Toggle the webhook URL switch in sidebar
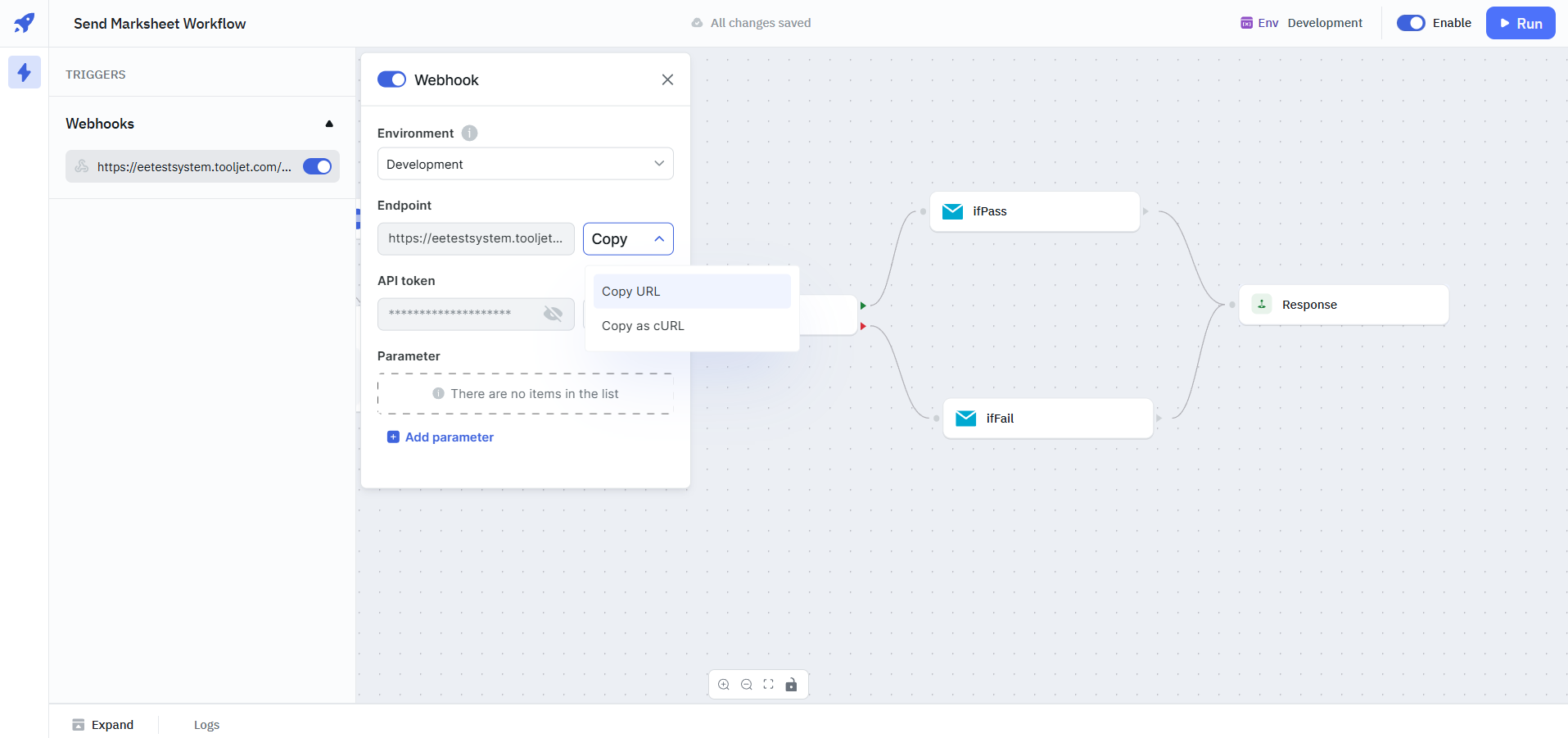This screenshot has width=1568, height=738. point(317,167)
